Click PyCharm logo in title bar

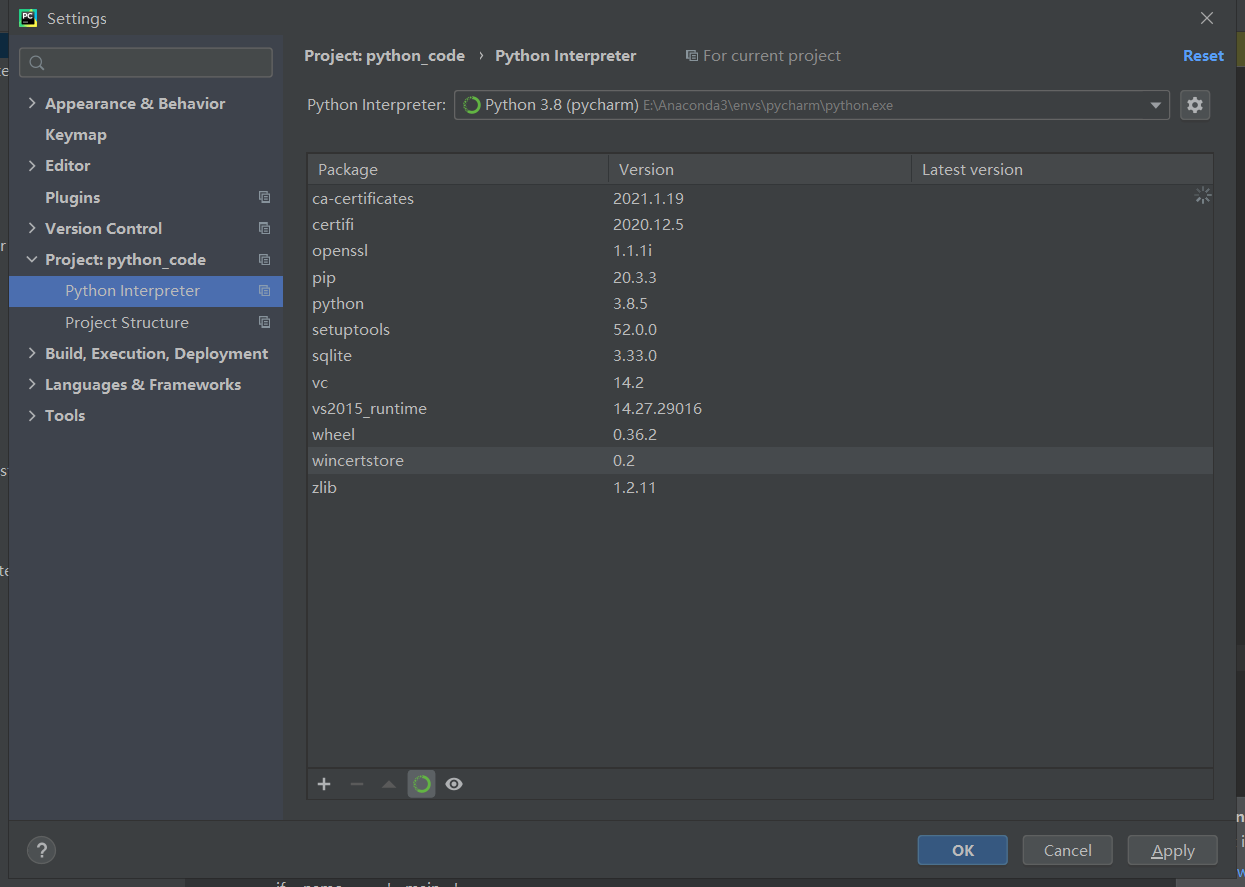pos(28,18)
